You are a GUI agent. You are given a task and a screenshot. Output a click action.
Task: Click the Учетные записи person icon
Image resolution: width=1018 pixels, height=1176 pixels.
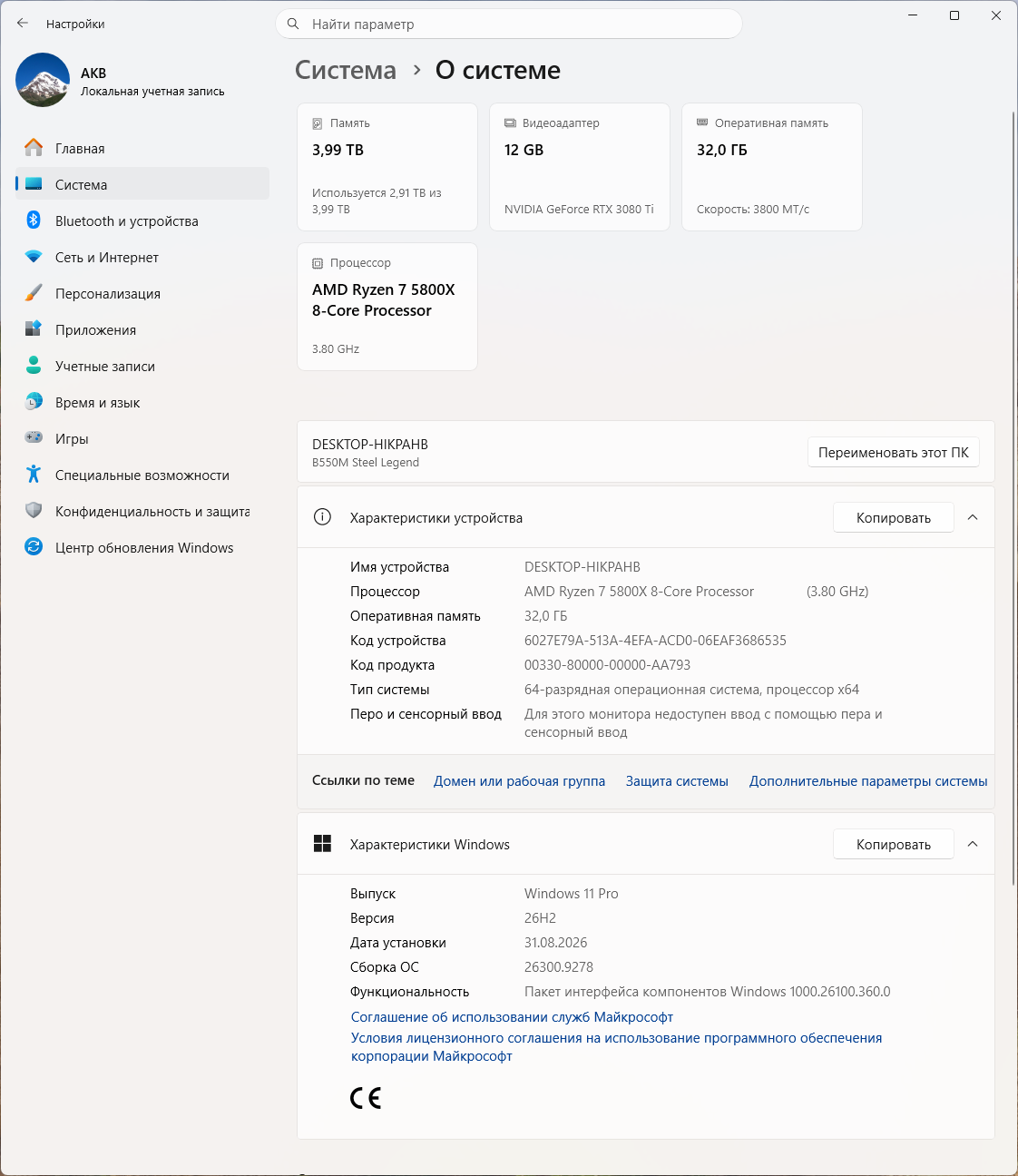[x=34, y=366]
